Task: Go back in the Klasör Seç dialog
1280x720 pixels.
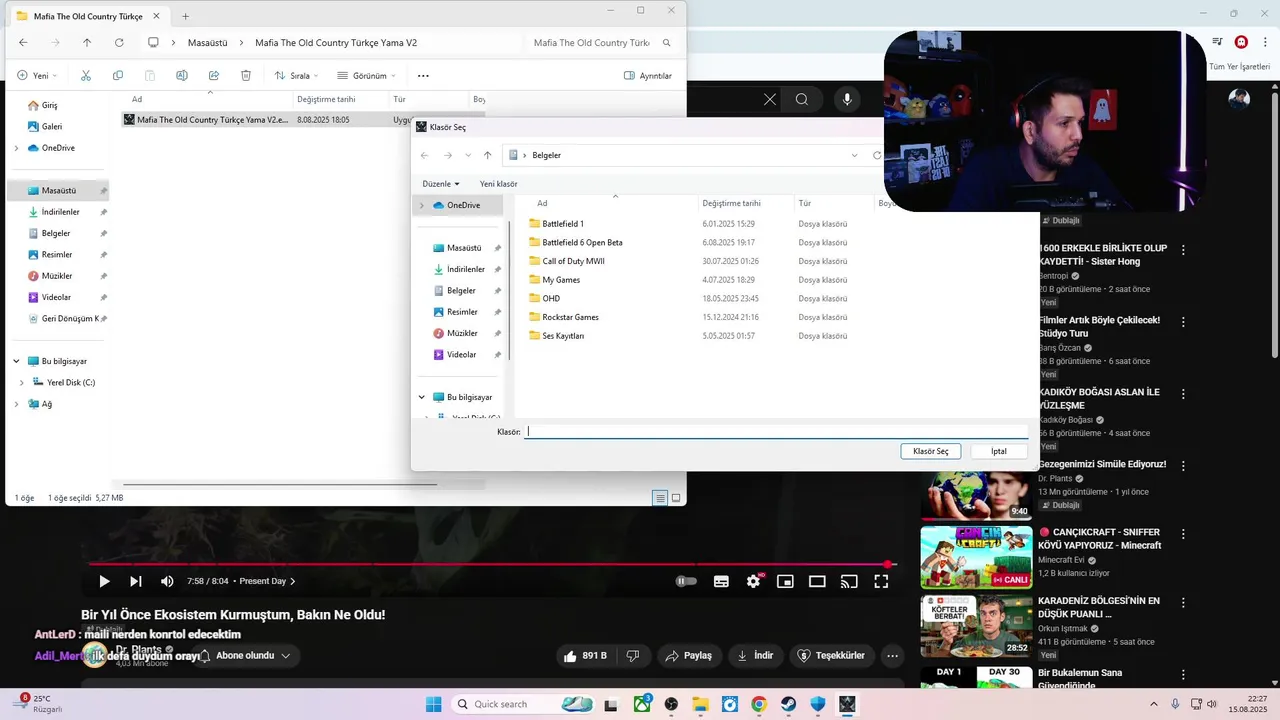Action: pyautogui.click(x=424, y=155)
